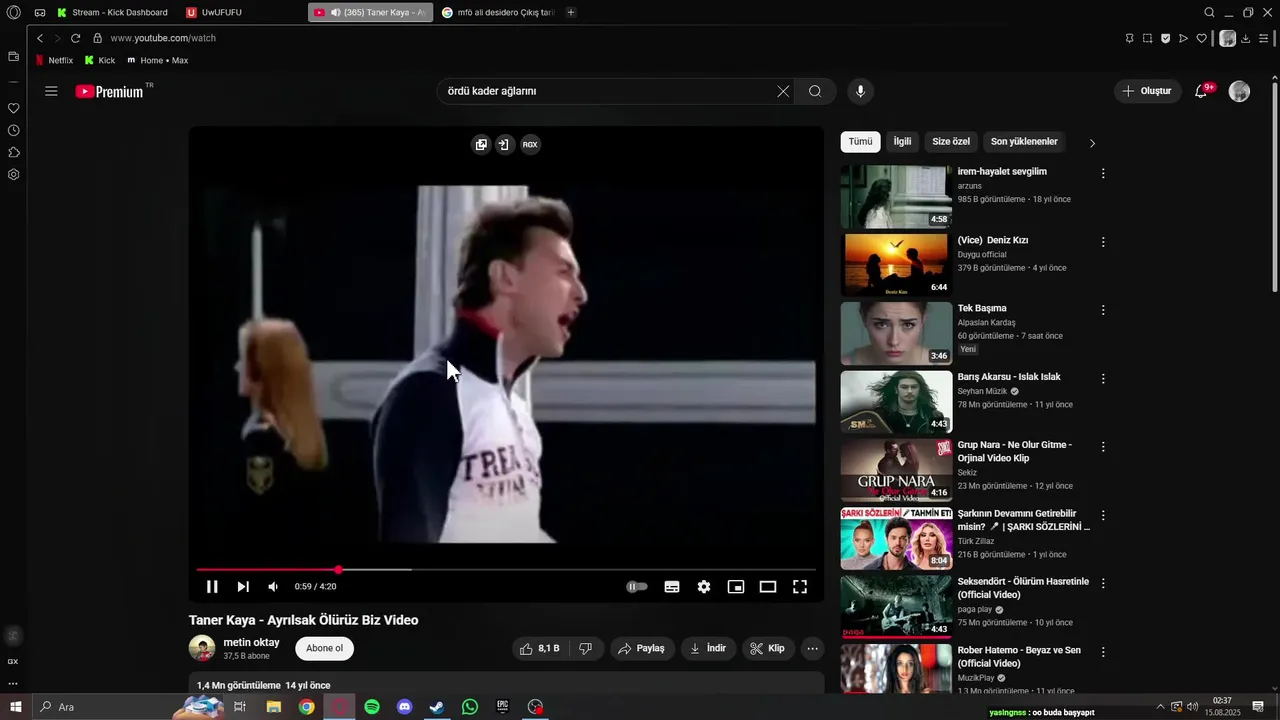Image resolution: width=1280 pixels, height=720 pixels.
Task: Open the Opera sidebar settings gear
Action: click(x=13, y=174)
